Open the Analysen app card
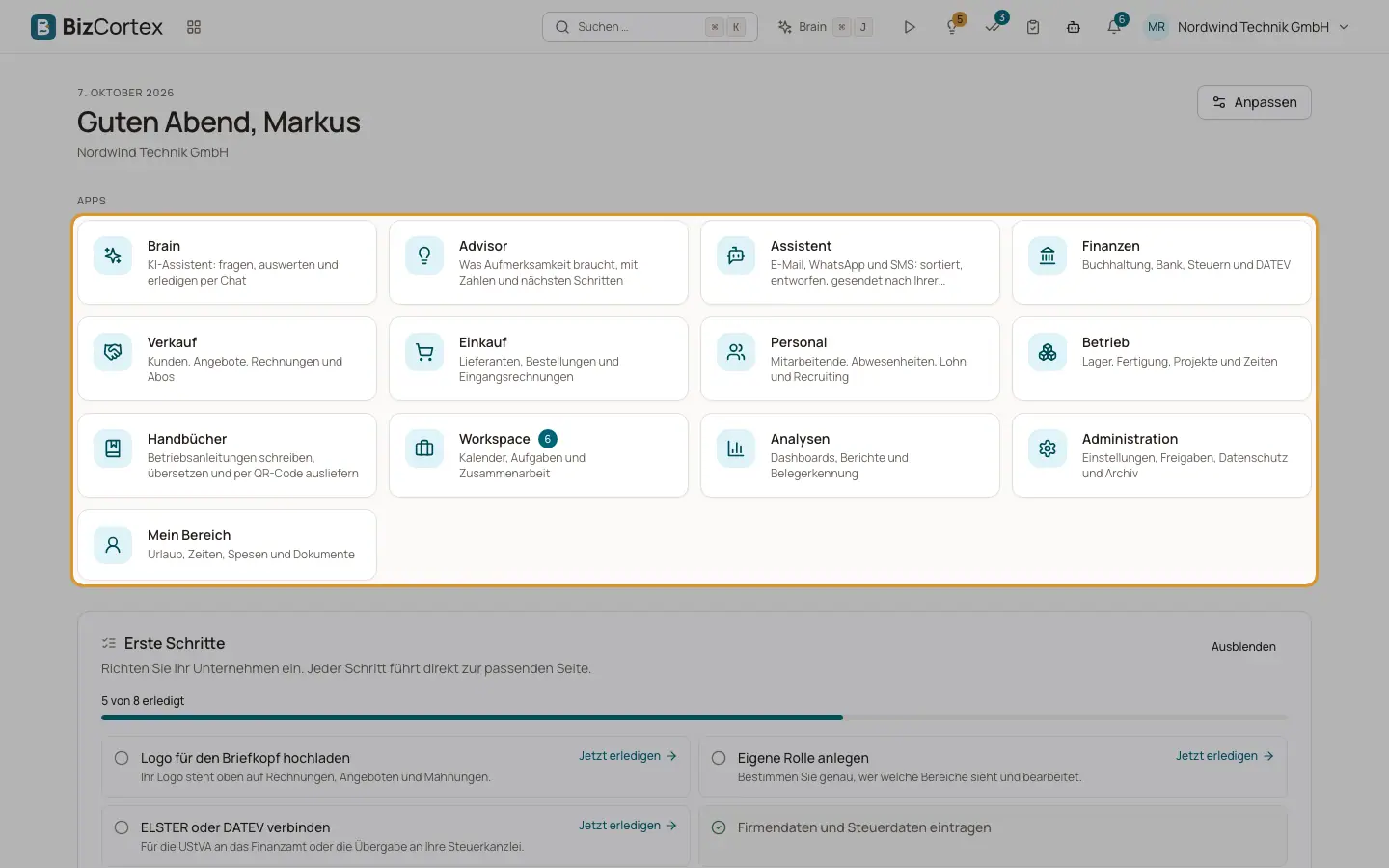Viewport: 1389px width, 868px height. (850, 455)
